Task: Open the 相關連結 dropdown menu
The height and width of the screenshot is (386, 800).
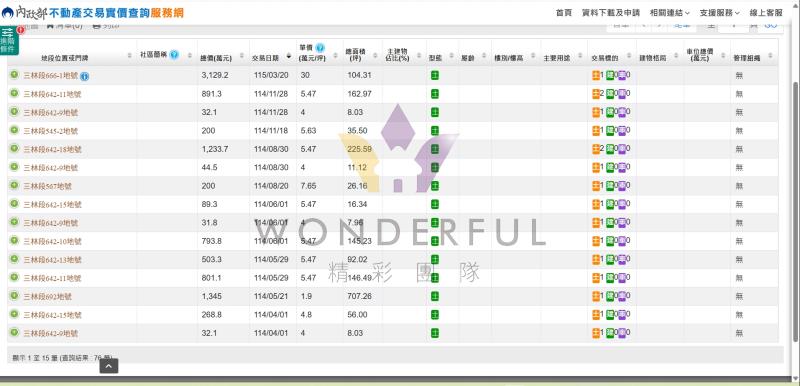Action: (669, 13)
